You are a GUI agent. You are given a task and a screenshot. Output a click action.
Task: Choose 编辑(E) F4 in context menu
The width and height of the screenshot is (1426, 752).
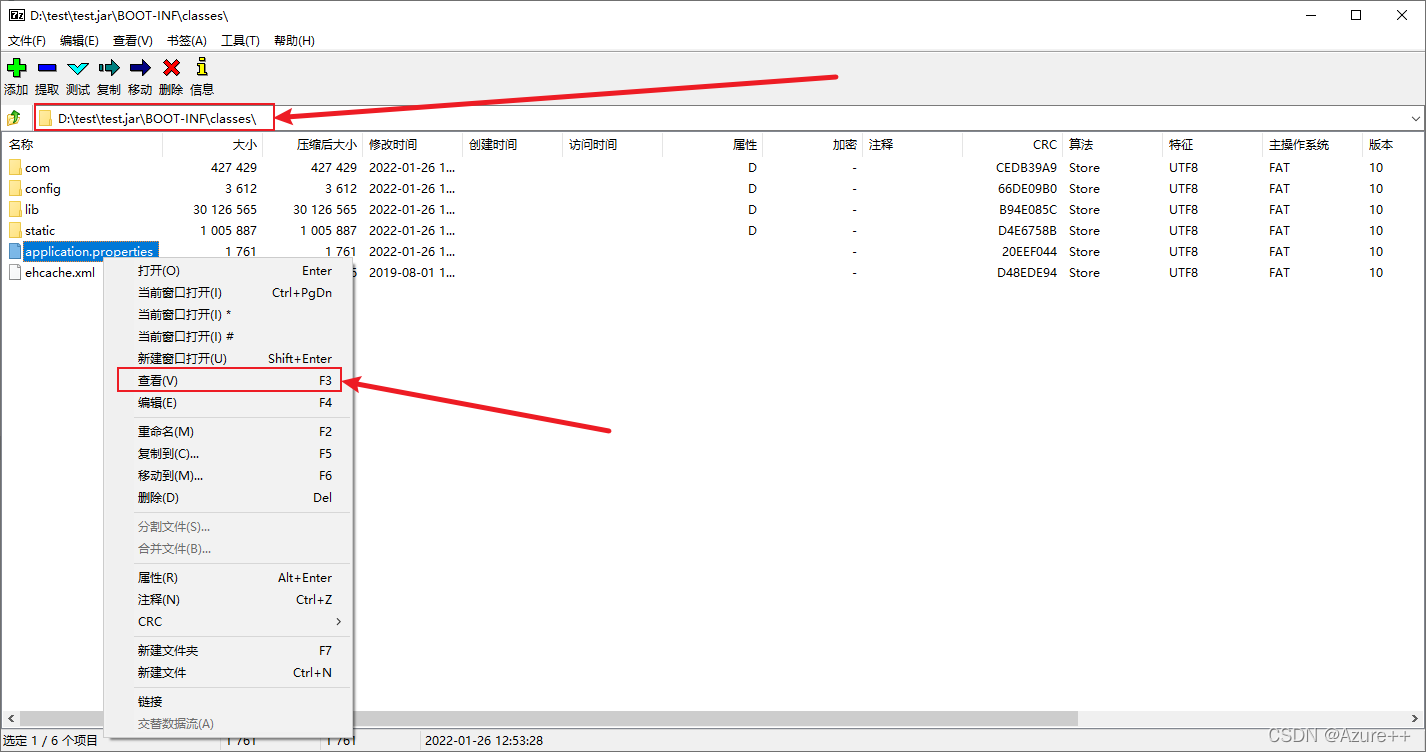point(228,403)
